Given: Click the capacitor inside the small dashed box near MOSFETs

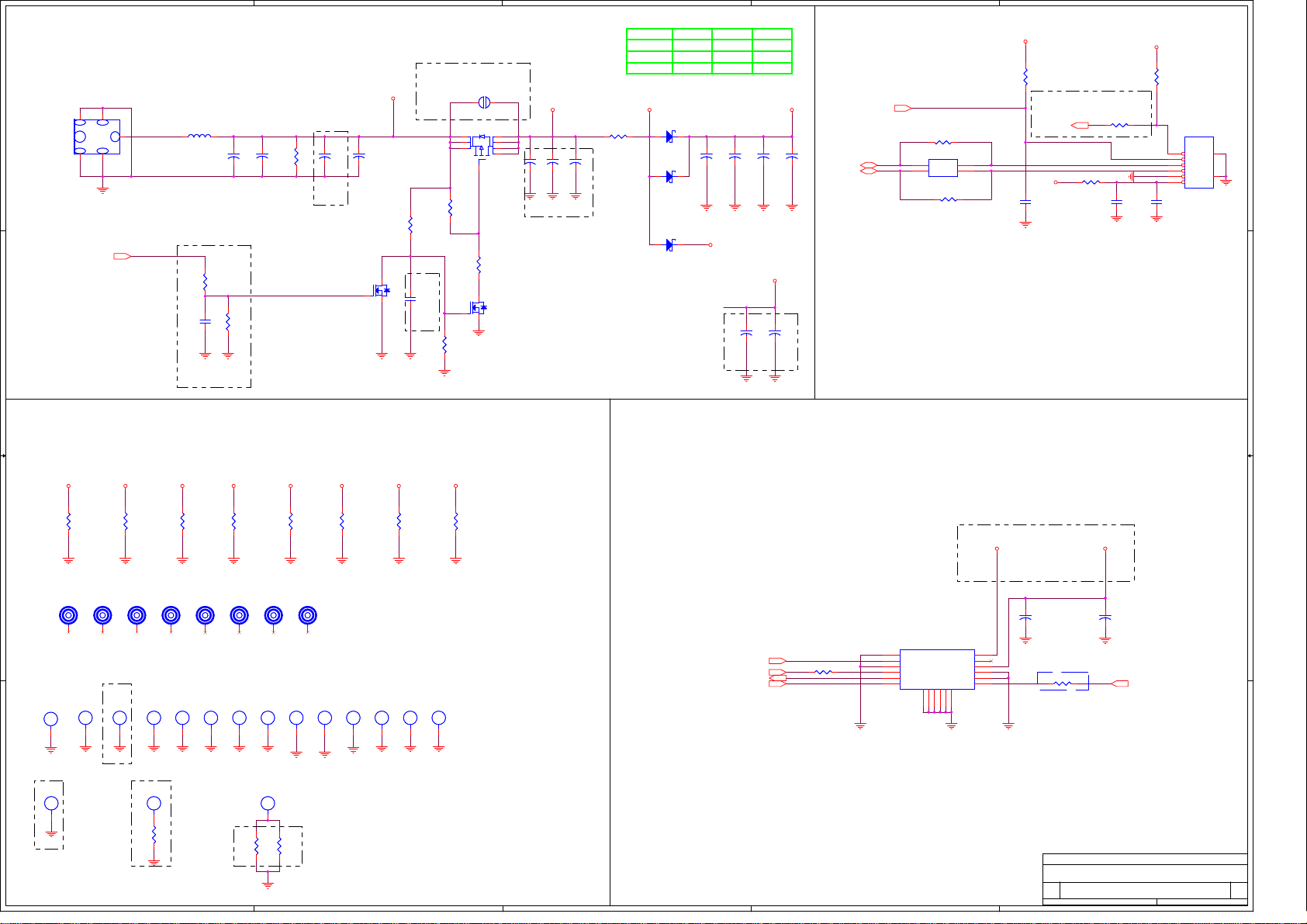Looking at the screenshot, I should [x=410, y=298].
